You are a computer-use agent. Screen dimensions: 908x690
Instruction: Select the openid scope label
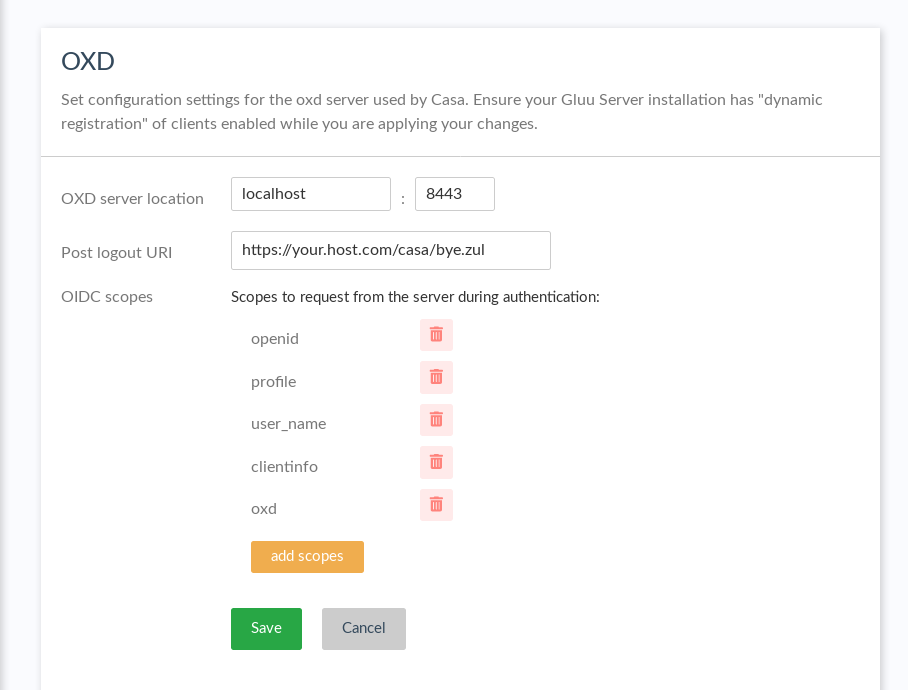[x=275, y=339]
